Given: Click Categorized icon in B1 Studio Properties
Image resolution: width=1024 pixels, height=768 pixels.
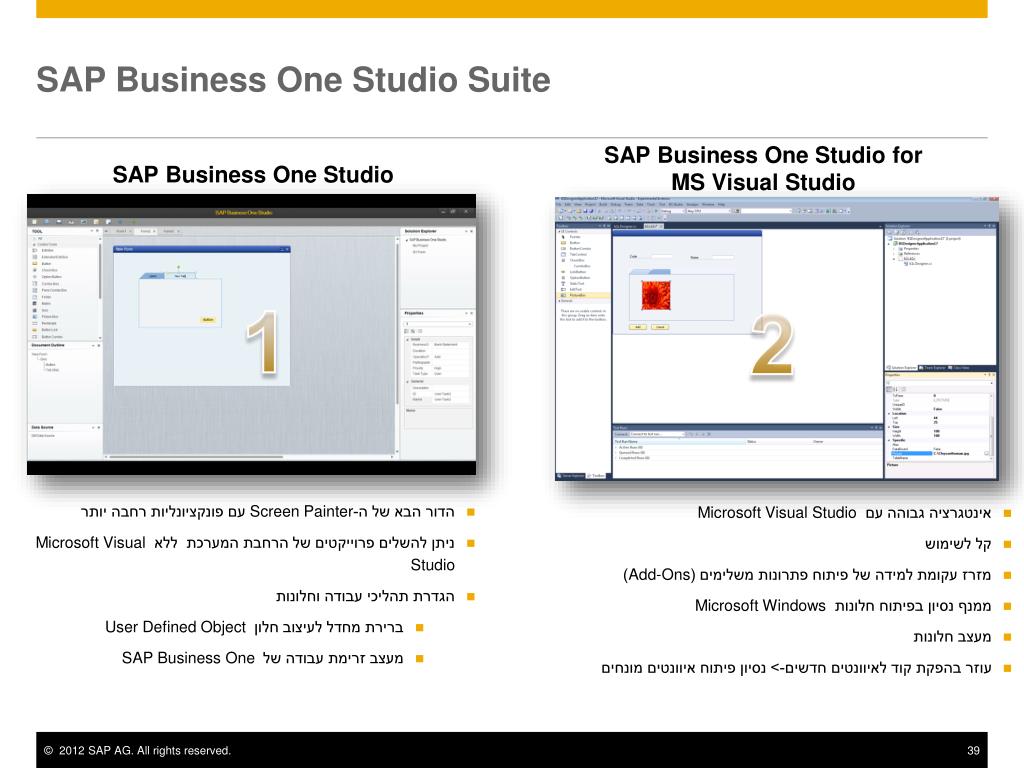Looking at the screenshot, I should [x=406, y=331].
